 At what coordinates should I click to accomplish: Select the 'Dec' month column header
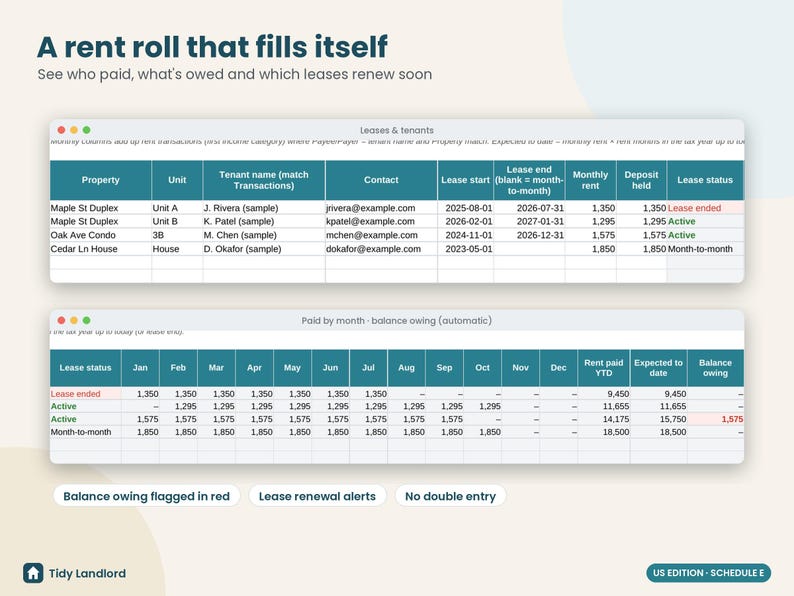pos(559,368)
